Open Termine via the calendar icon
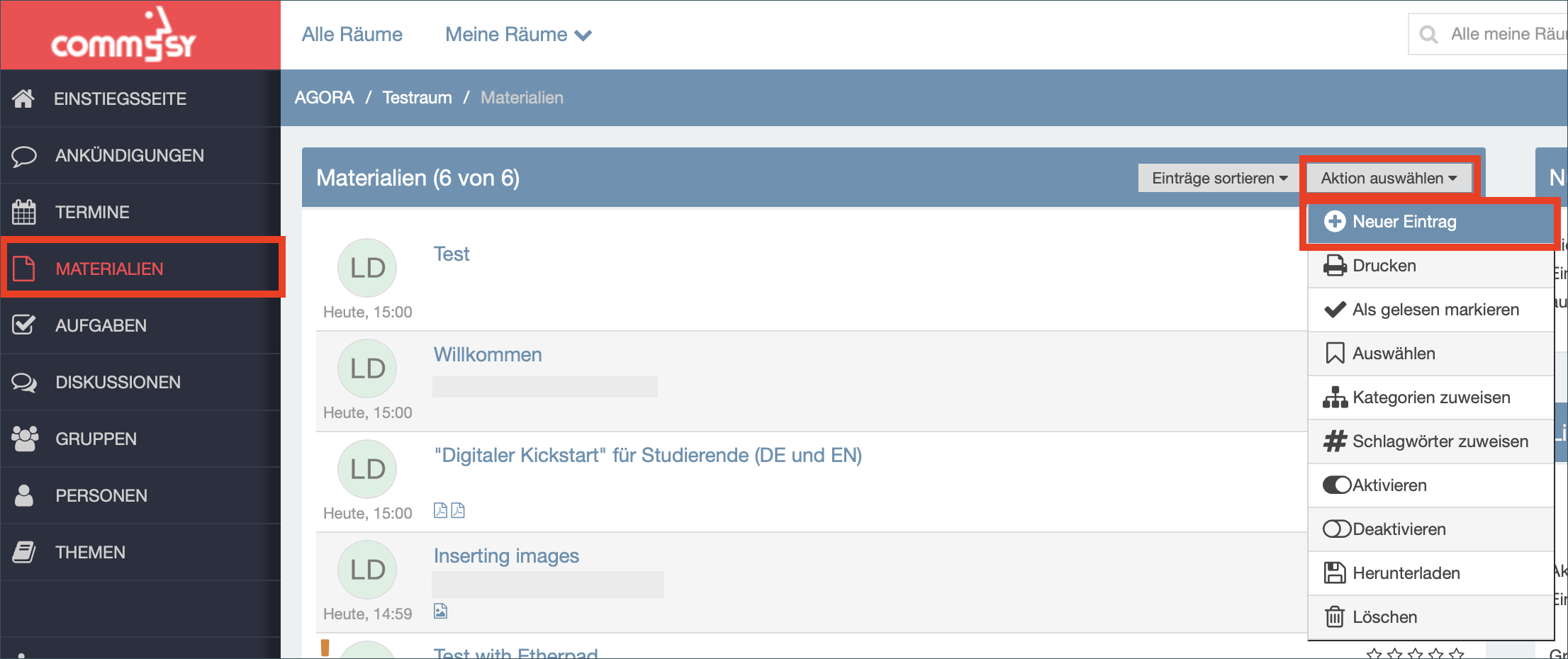1568x659 pixels. 23,212
